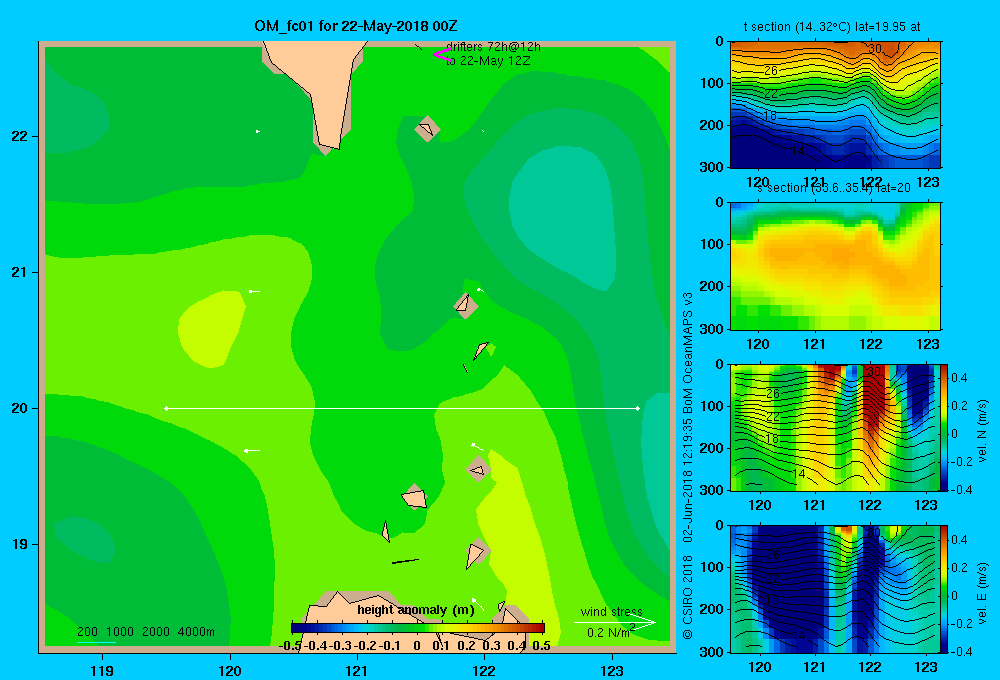Click the island near 20.8N 121.8E

pyautogui.click(x=466, y=305)
